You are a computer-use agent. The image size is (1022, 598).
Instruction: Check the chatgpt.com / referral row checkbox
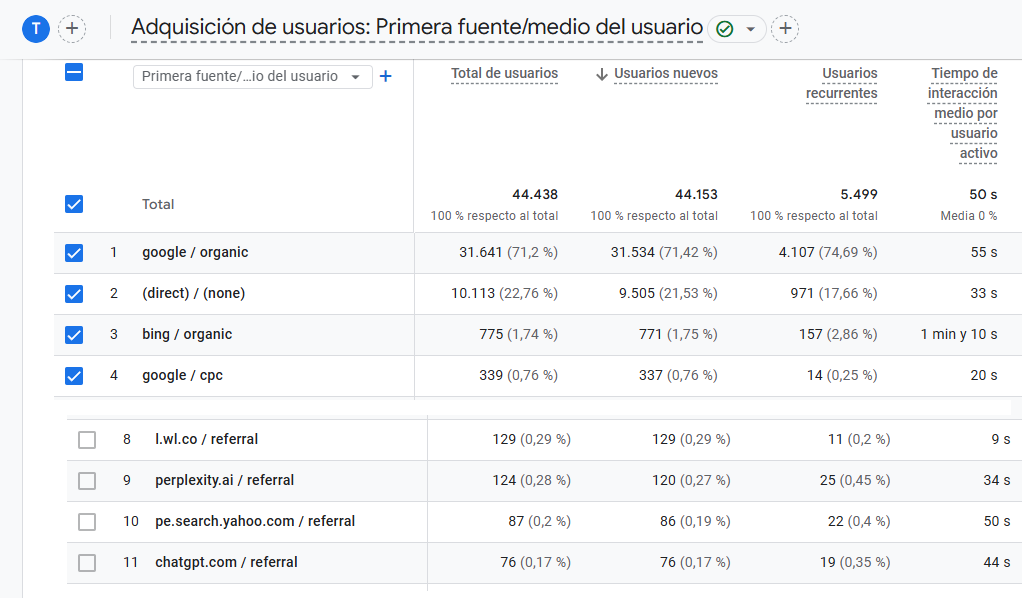coord(87,562)
